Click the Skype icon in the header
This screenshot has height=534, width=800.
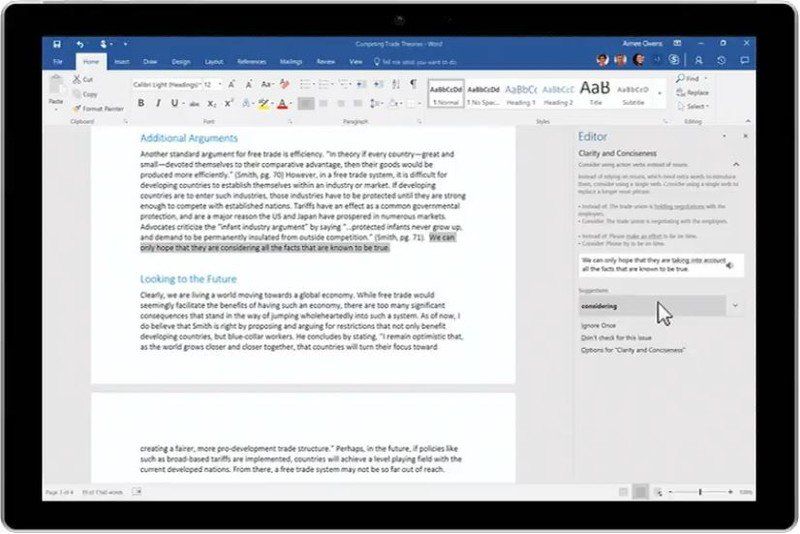(674, 60)
